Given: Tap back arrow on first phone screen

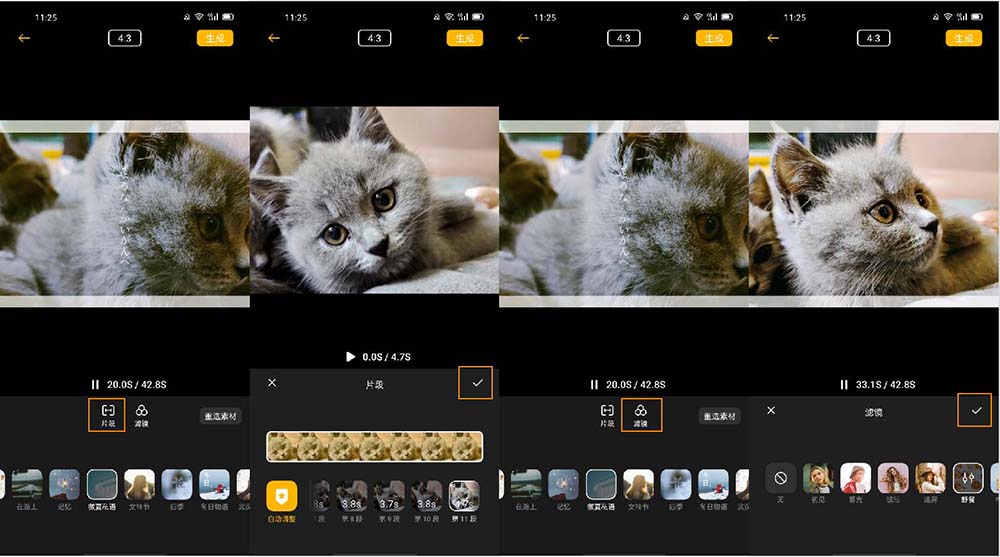Looking at the screenshot, I should pyautogui.click(x=24, y=38).
